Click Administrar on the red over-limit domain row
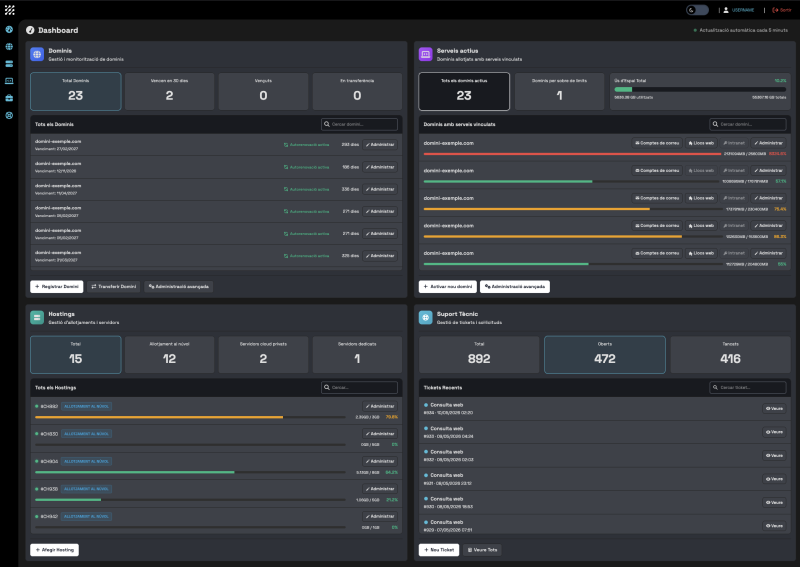 (768, 143)
